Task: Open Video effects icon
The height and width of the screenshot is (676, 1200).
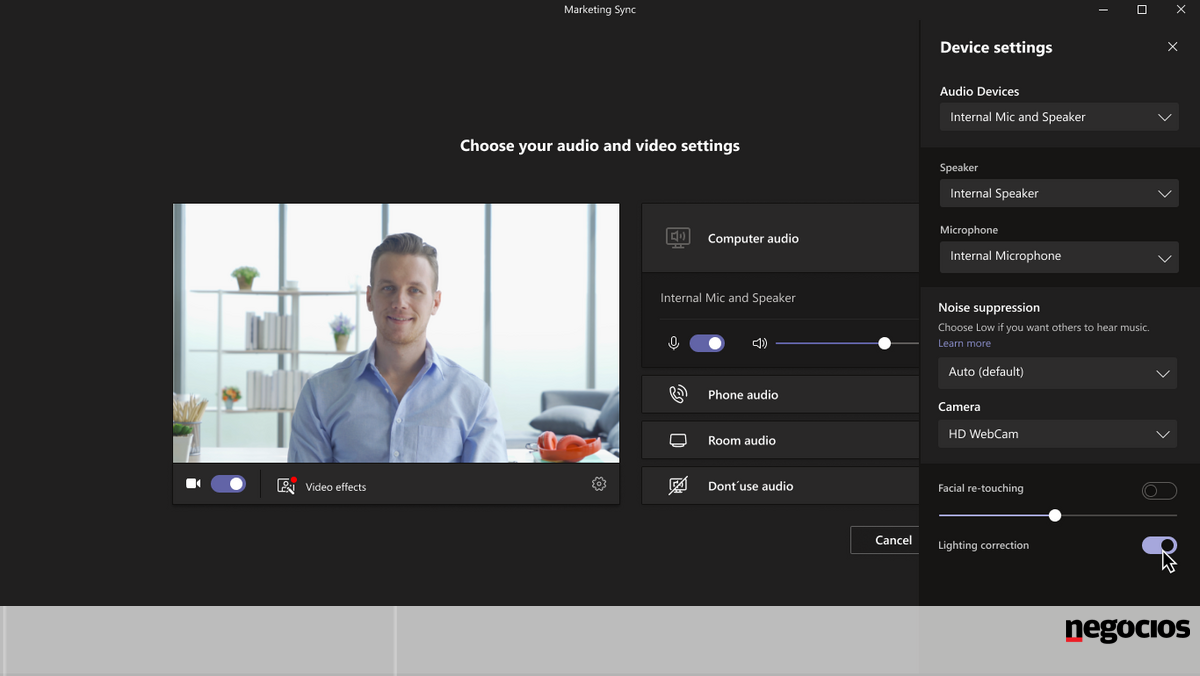Action: (286, 486)
